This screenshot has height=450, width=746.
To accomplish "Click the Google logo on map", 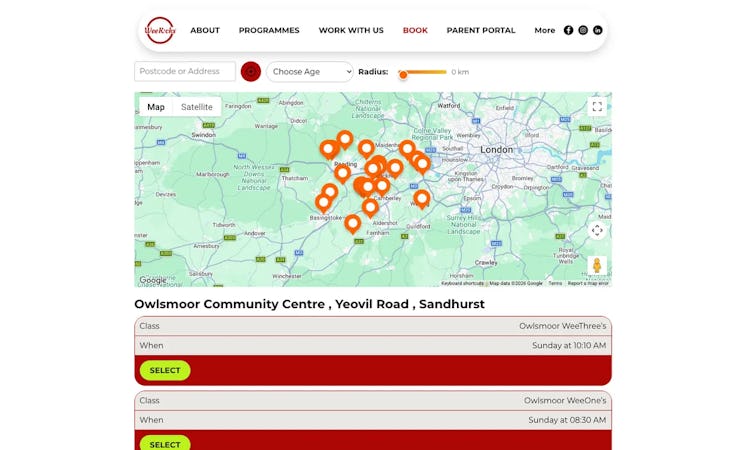I will pos(153,280).
